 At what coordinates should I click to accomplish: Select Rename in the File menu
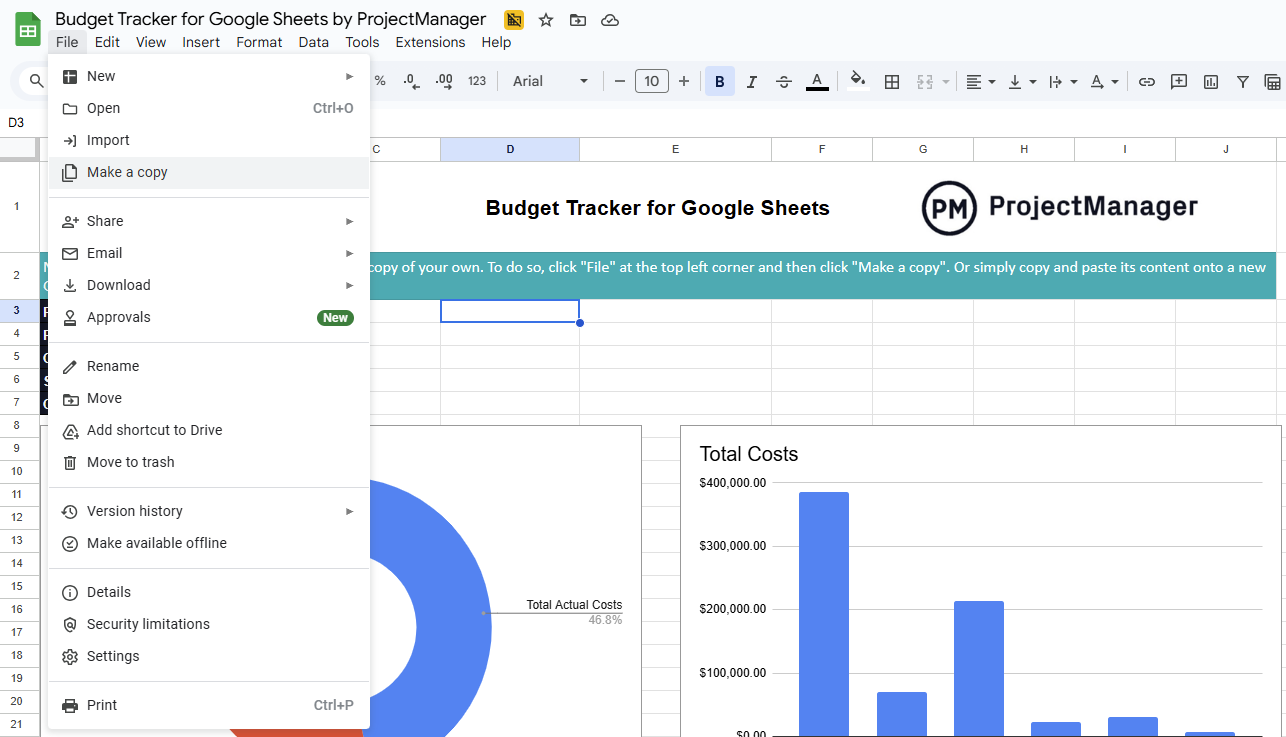209,366
